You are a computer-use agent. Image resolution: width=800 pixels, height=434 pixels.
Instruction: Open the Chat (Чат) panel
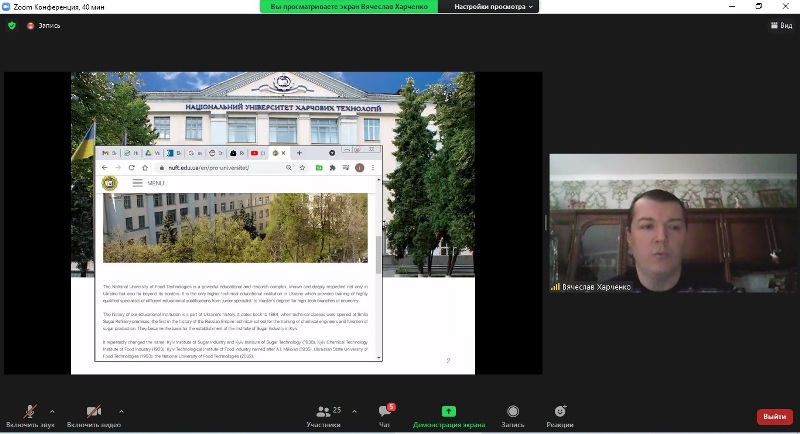pos(384,416)
